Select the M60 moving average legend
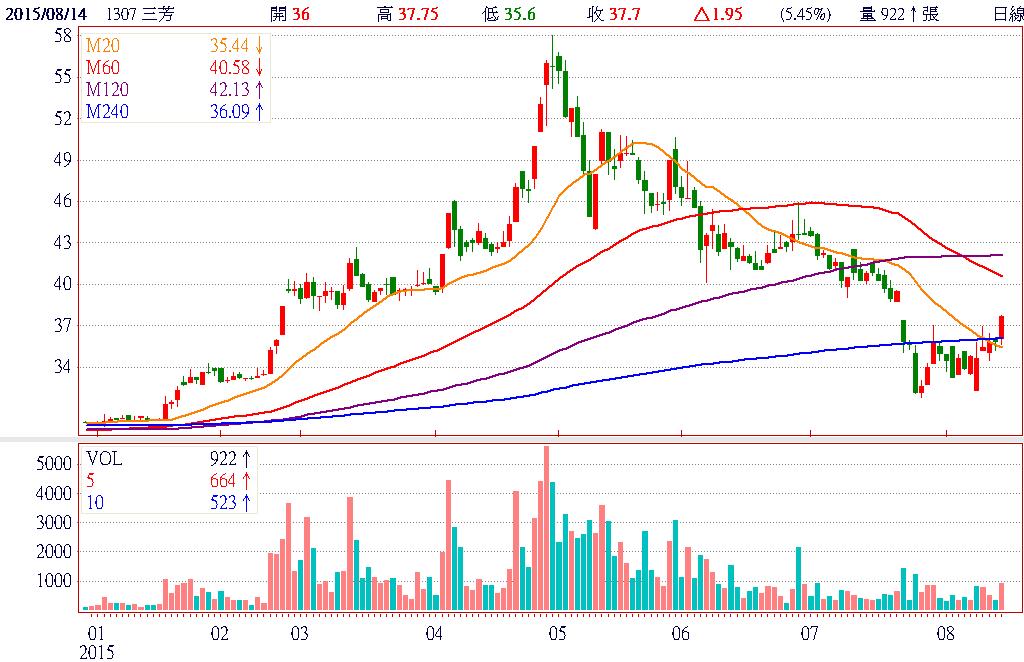Image resolution: width=1024 pixels, height=662 pixels. 102,68
